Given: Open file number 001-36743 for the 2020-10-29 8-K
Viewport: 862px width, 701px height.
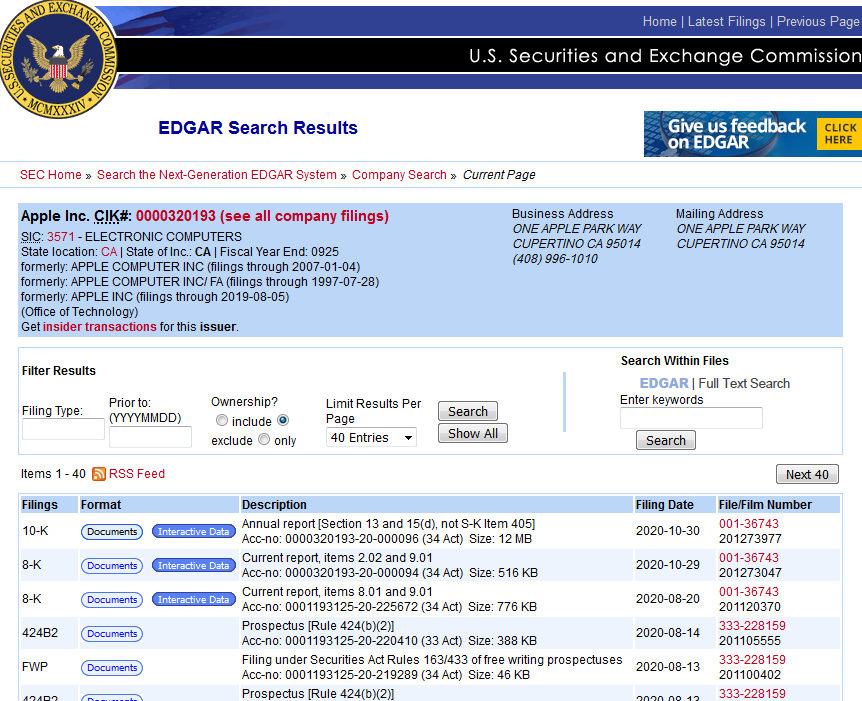Looking at the screenshot, I should (749, 558).
